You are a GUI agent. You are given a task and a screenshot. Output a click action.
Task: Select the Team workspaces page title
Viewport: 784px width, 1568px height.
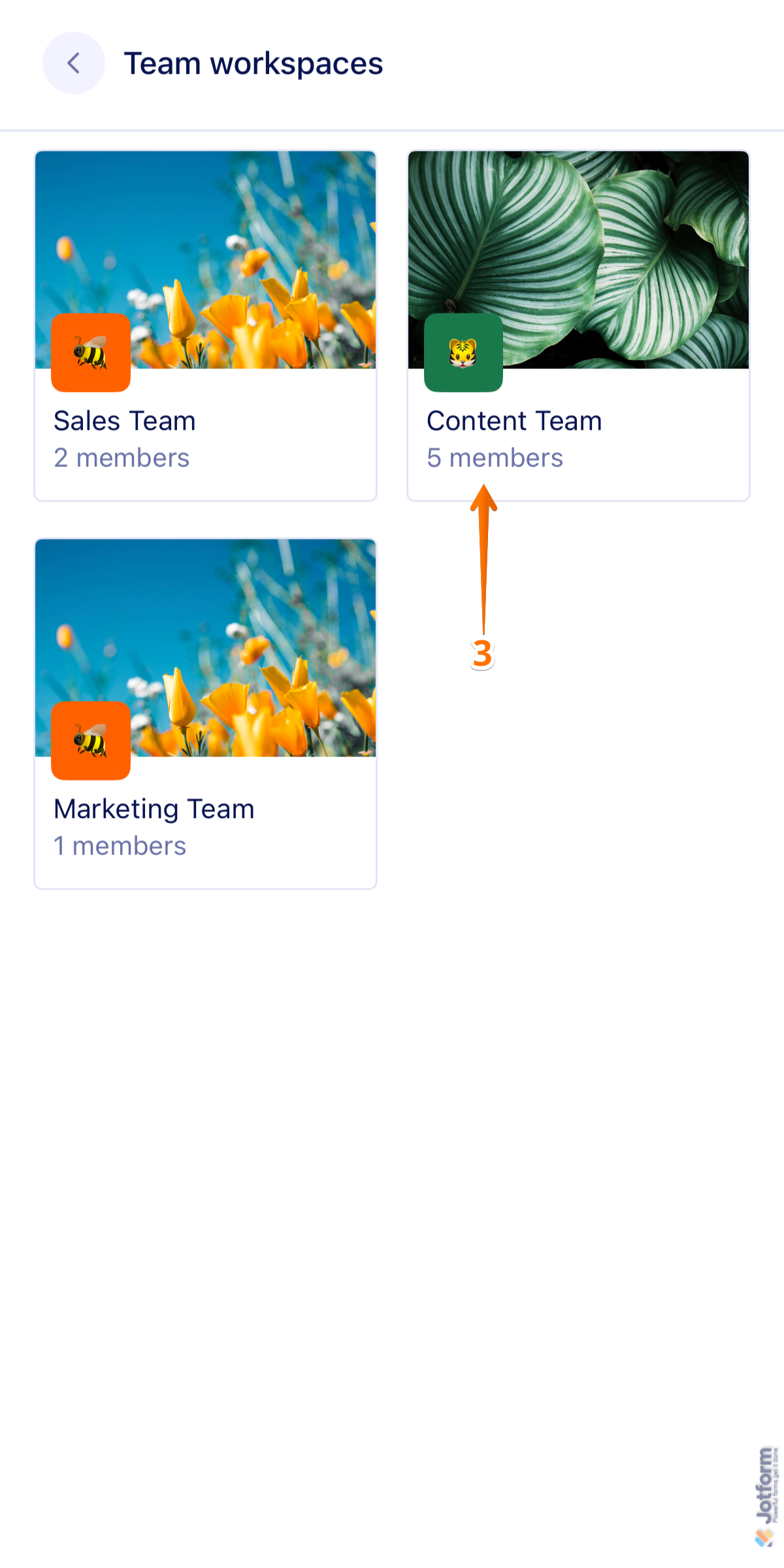point(254,63)
